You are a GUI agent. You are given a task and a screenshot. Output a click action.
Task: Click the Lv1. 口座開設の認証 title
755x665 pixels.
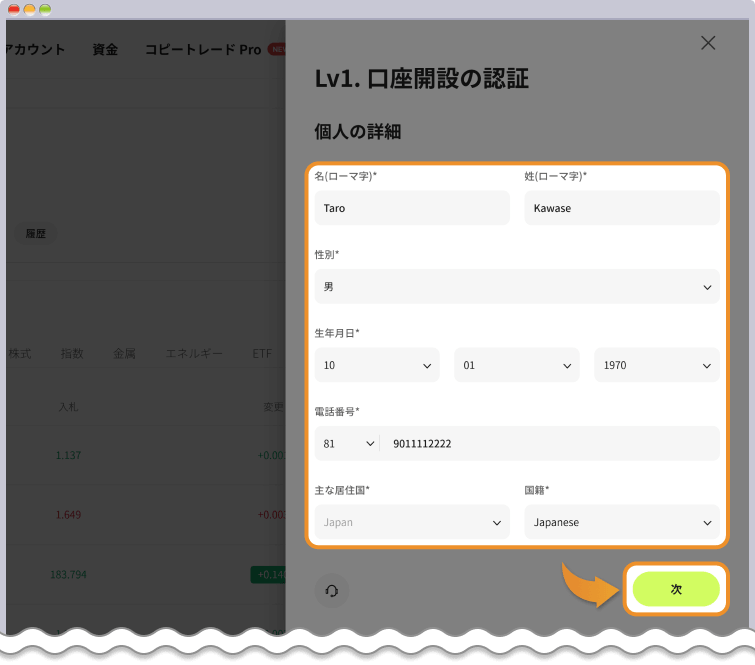pyautogui.click(x=421, y=78)
